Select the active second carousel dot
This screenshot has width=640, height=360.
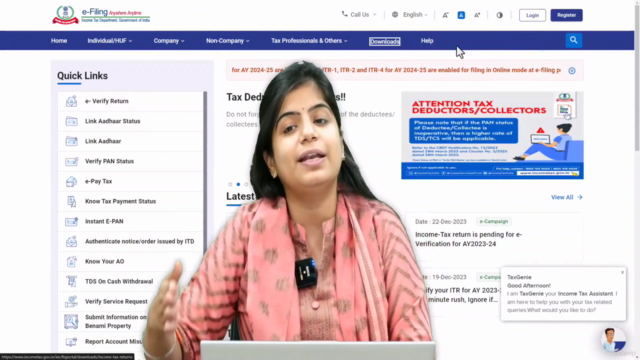(238, 184)
